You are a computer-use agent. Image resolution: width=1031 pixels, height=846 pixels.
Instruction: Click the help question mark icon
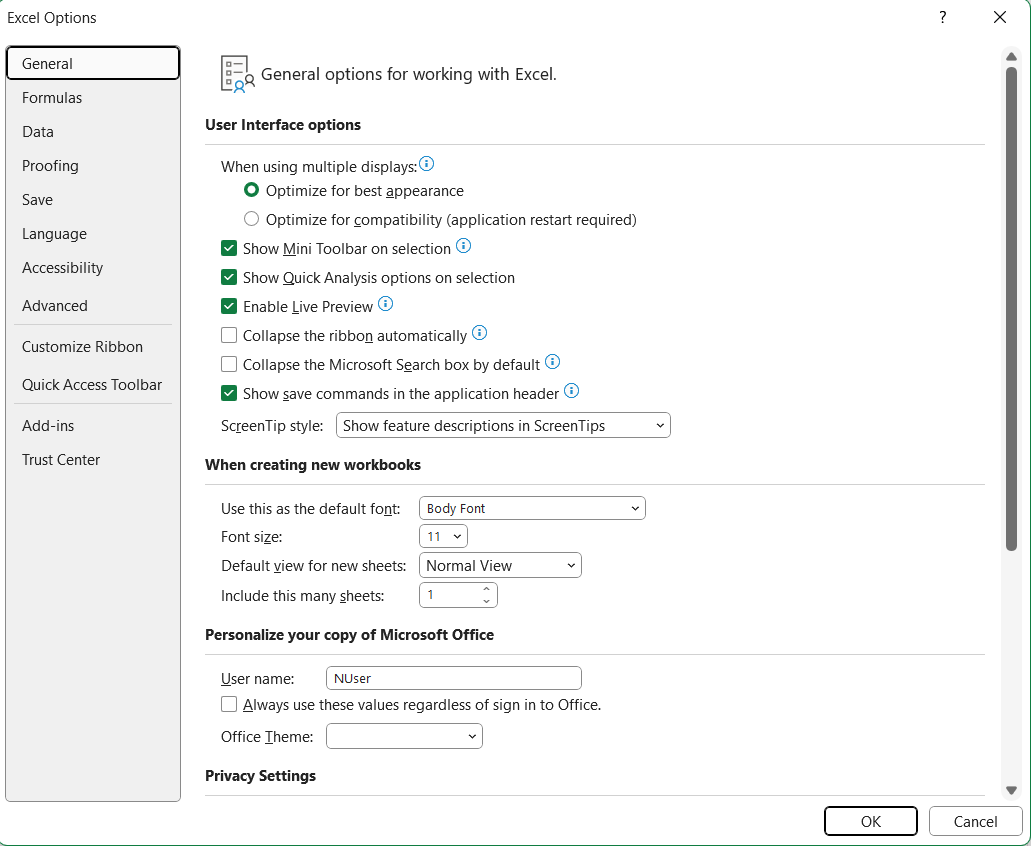(x=942, y=17)
